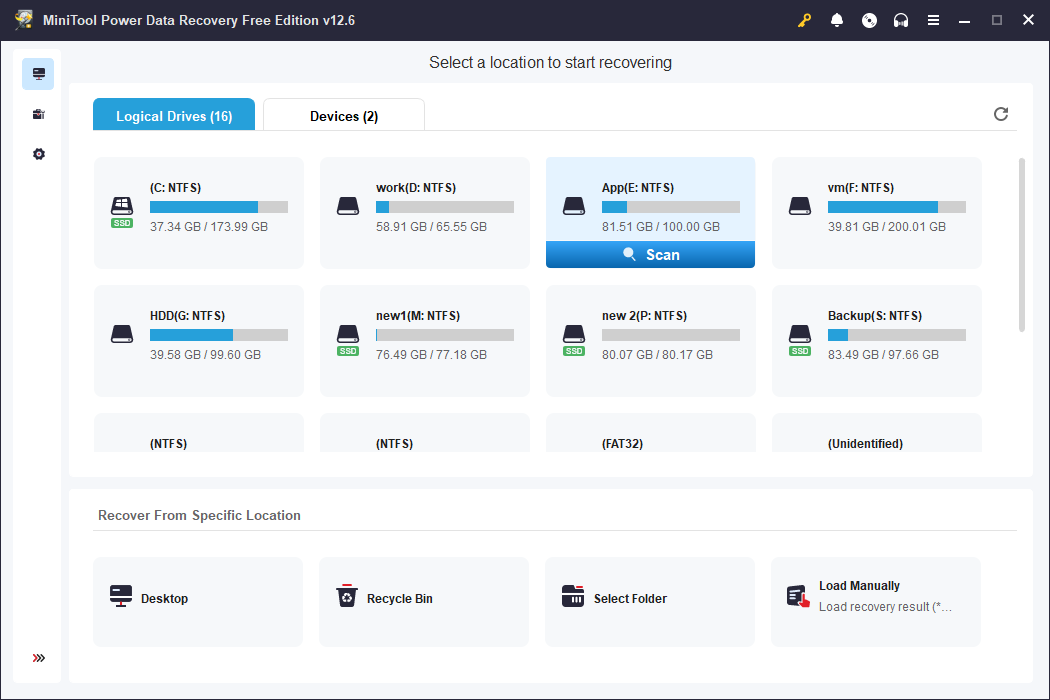Open the hamburger menu in the title bar
Screen dimensions: 1050x700
[933, 19]
